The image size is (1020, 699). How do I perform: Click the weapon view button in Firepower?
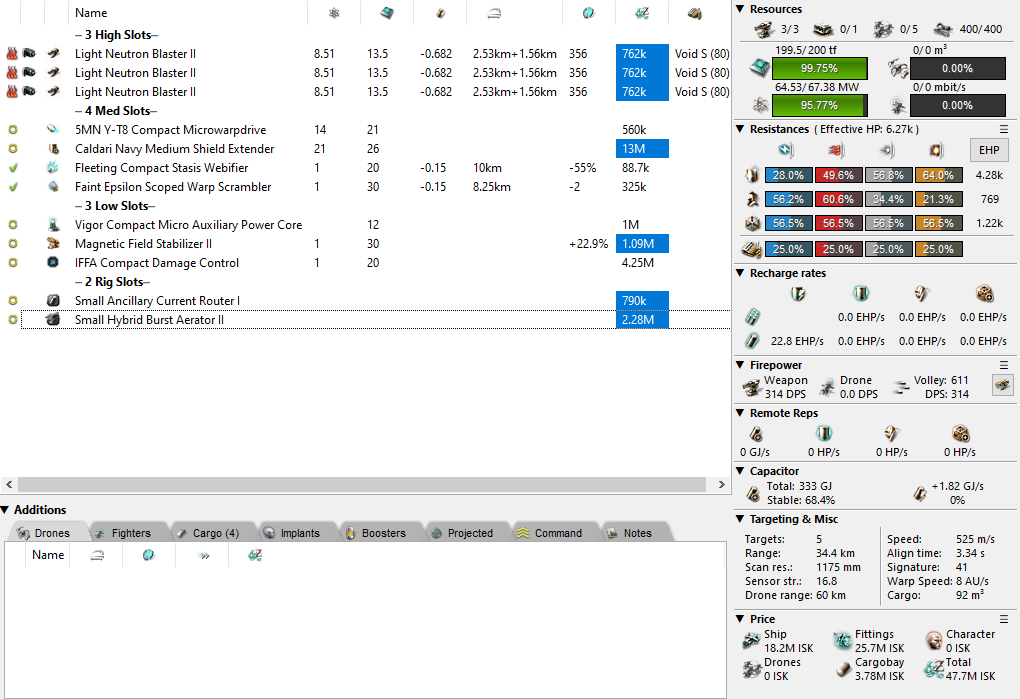click(x=1000, y=385)
